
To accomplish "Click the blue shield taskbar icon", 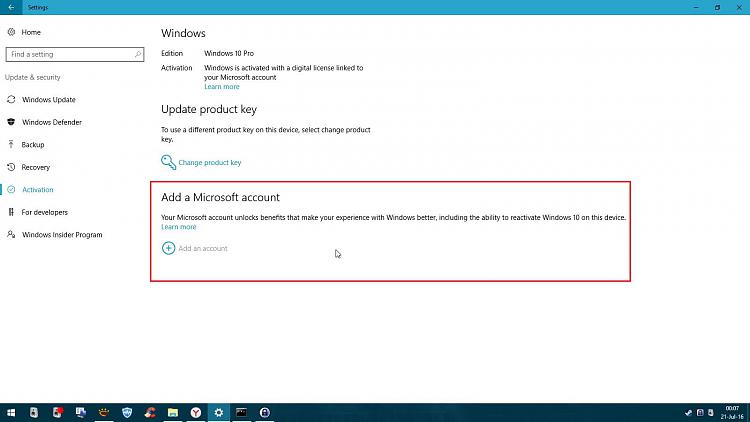I will pyautogui.click(x=127, y=412).
